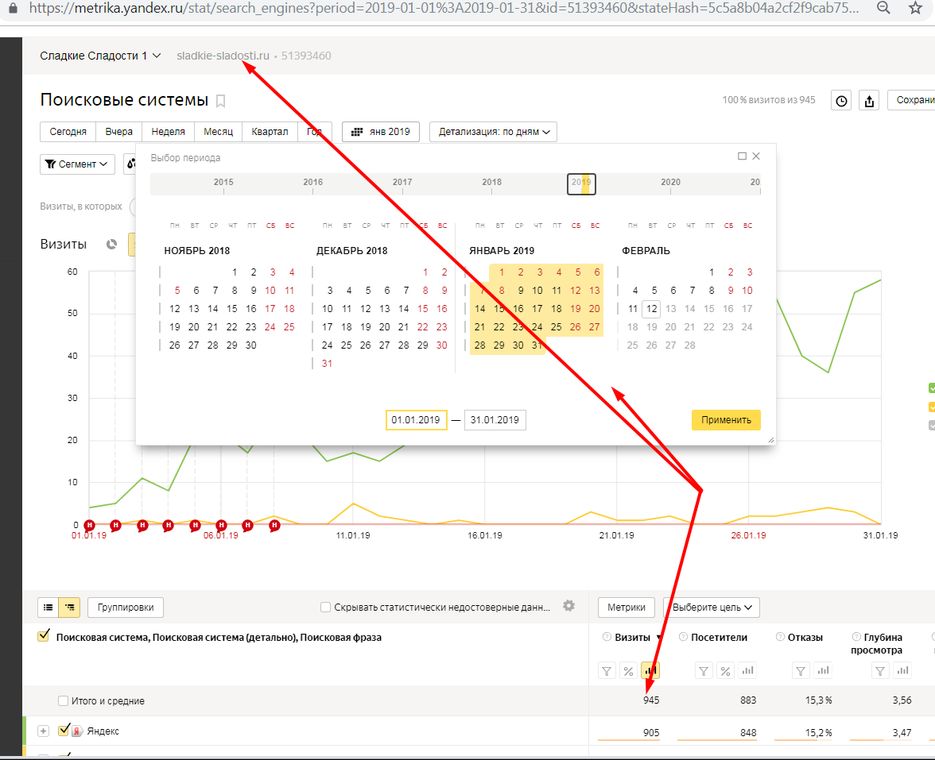
Task: Click the янв 2019 period button
Action: click(x=380, y=132)
